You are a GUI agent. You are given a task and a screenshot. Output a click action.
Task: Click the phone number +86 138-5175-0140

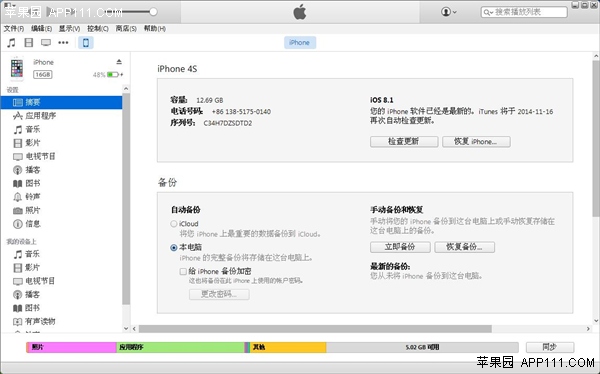point(241,112)
